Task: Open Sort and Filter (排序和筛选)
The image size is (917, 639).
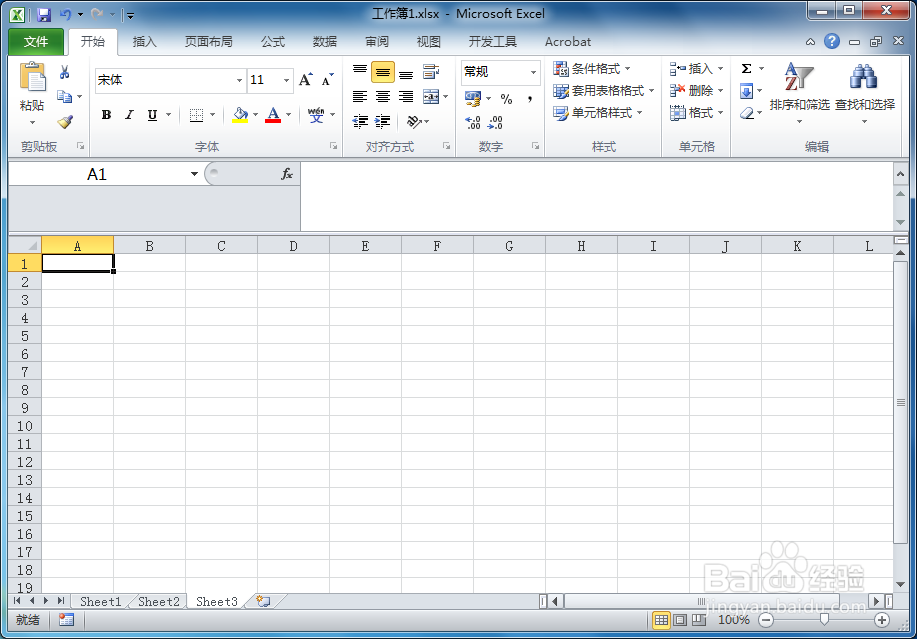Action: 799,92
